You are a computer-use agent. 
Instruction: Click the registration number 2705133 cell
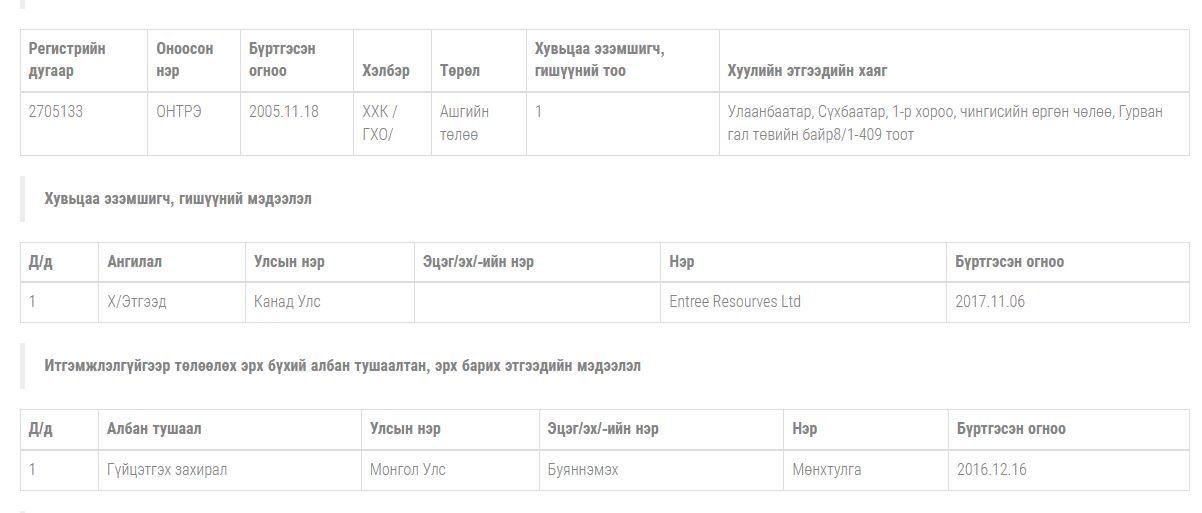pos(56,112)
